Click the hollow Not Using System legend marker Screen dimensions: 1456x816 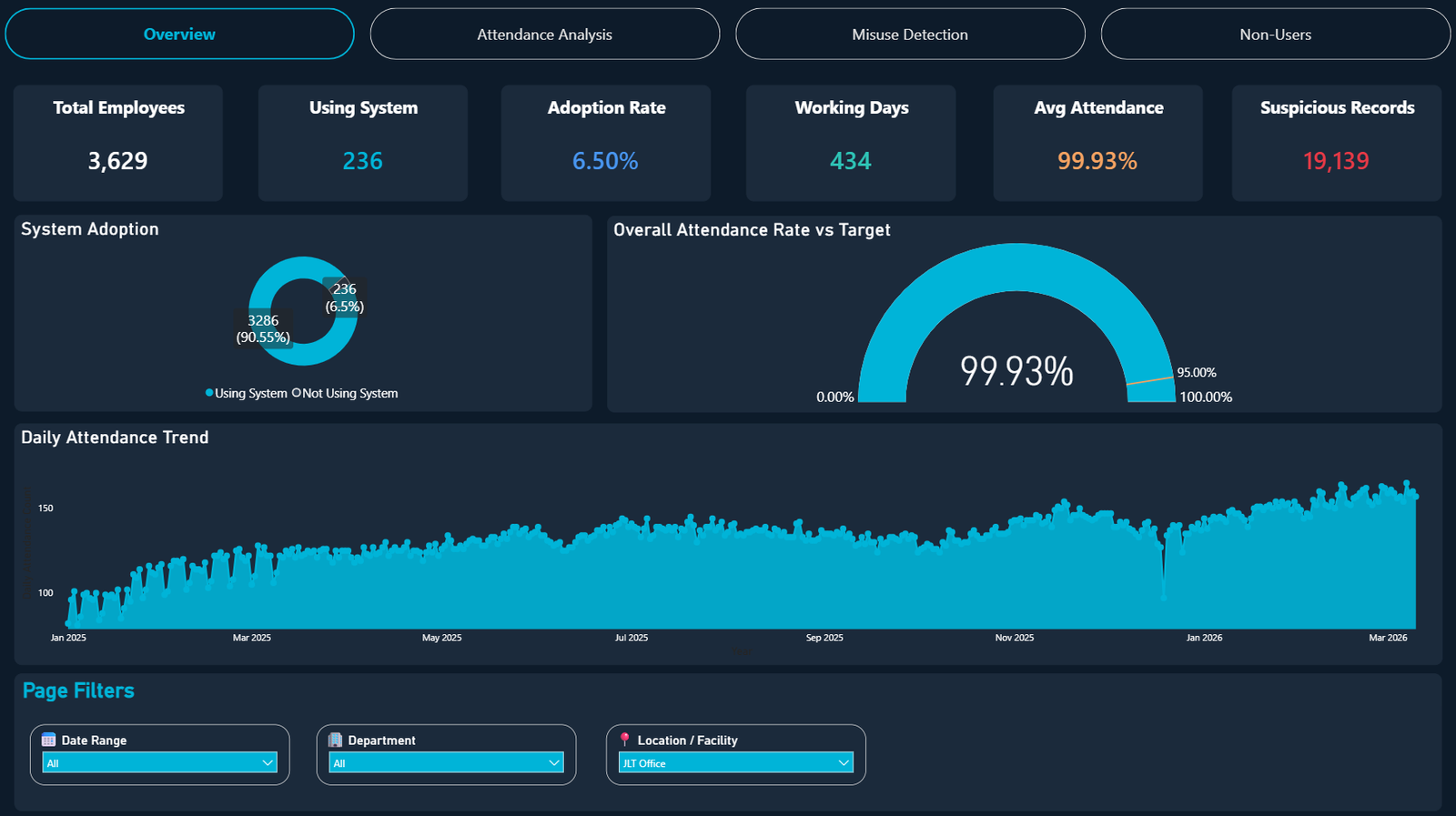[x=296, y=393]
